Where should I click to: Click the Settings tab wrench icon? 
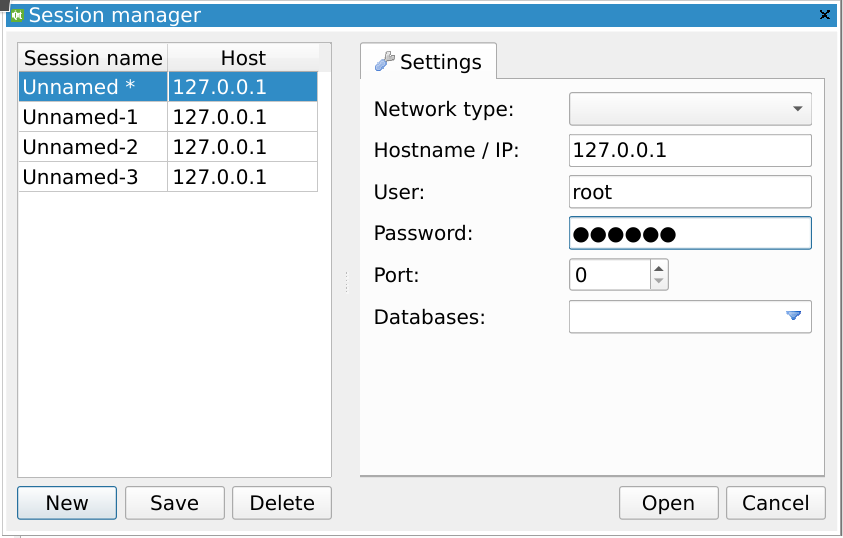(x=385, y=61)
